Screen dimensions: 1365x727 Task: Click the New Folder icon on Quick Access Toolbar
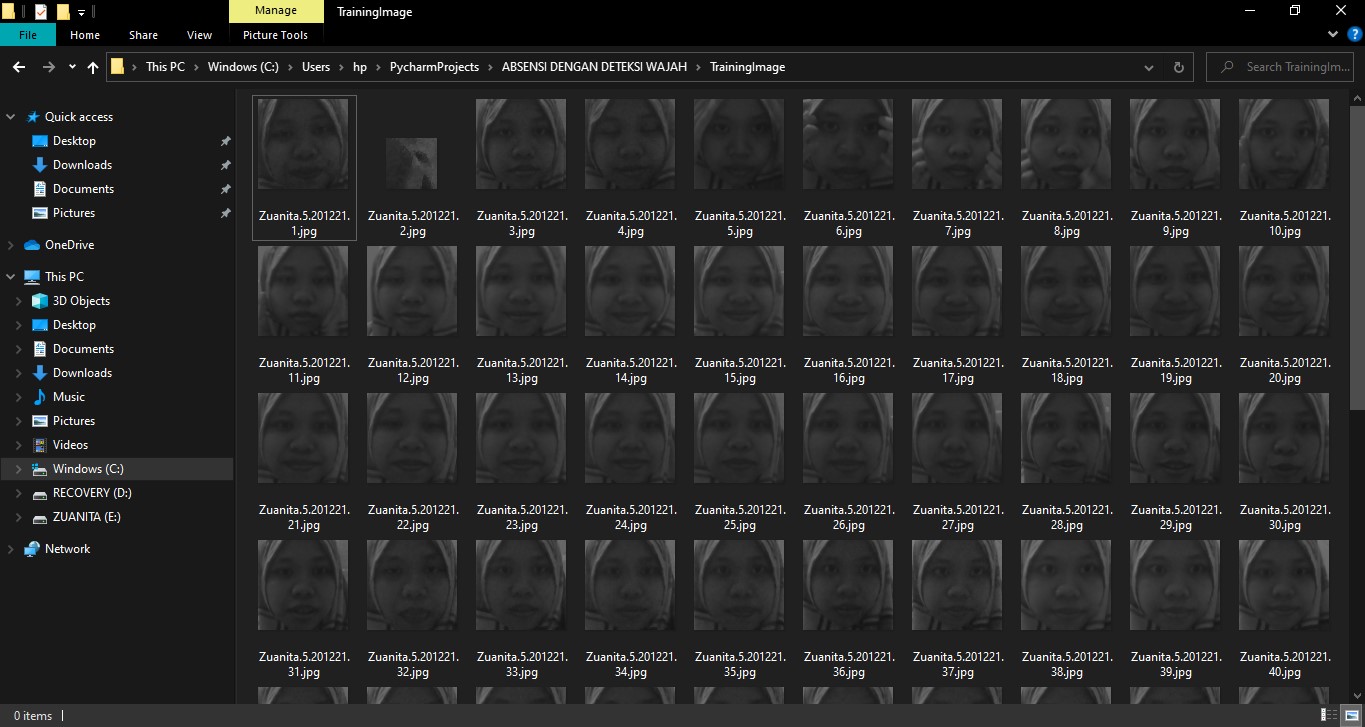(x=64, y=11)
